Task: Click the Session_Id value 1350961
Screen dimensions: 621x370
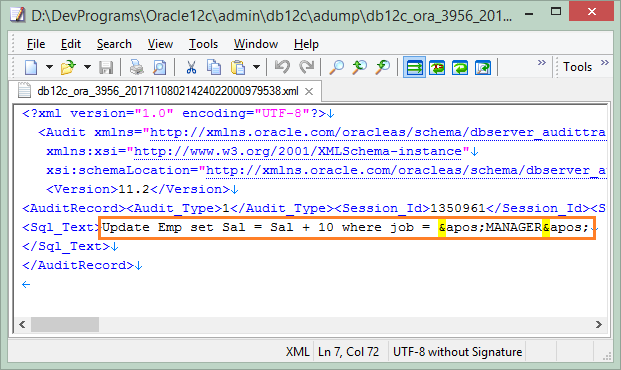Action: [x=458, y=208]
